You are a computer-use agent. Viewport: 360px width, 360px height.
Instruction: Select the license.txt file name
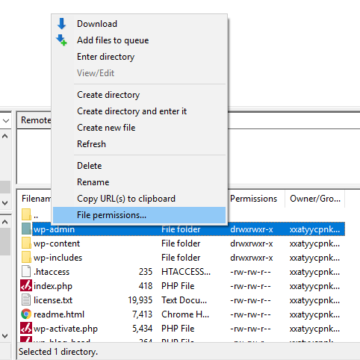coord(53,300)
